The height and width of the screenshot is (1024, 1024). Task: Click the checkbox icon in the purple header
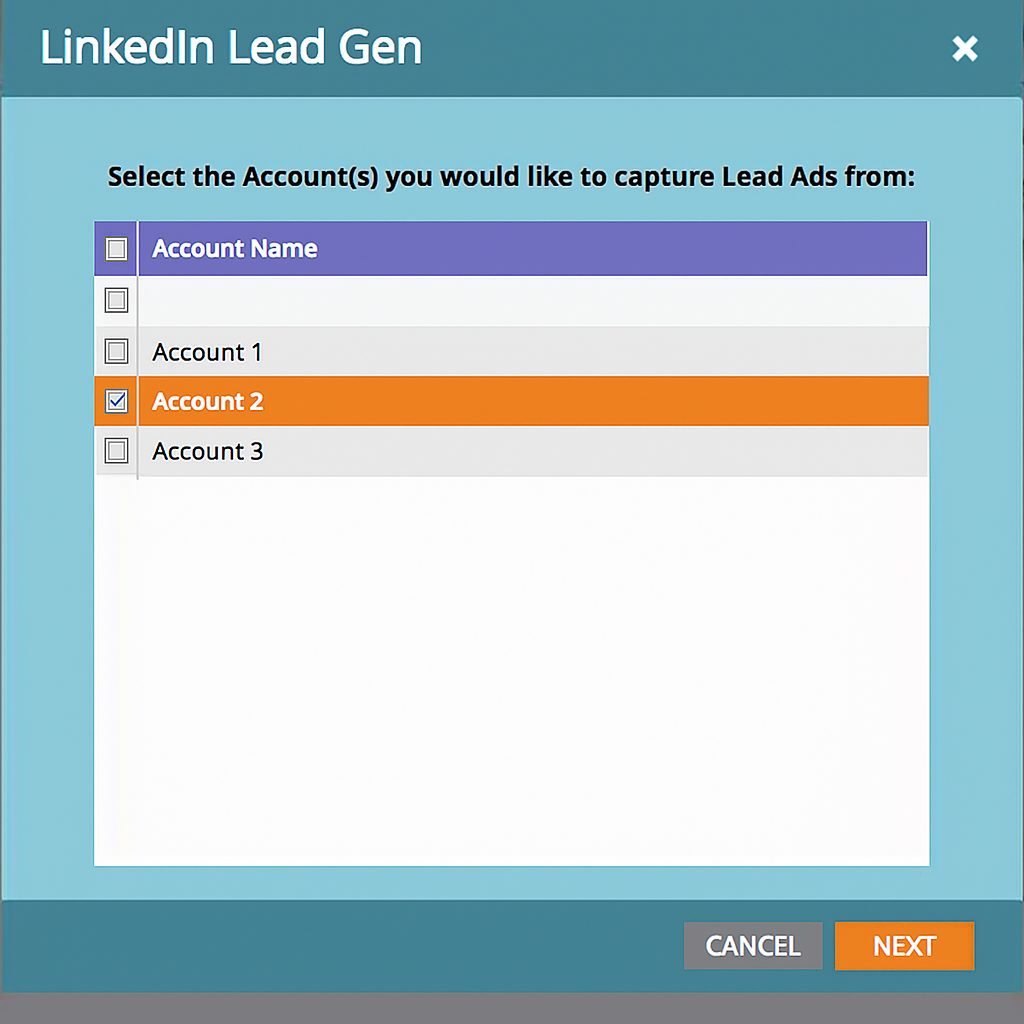(115, 248)
